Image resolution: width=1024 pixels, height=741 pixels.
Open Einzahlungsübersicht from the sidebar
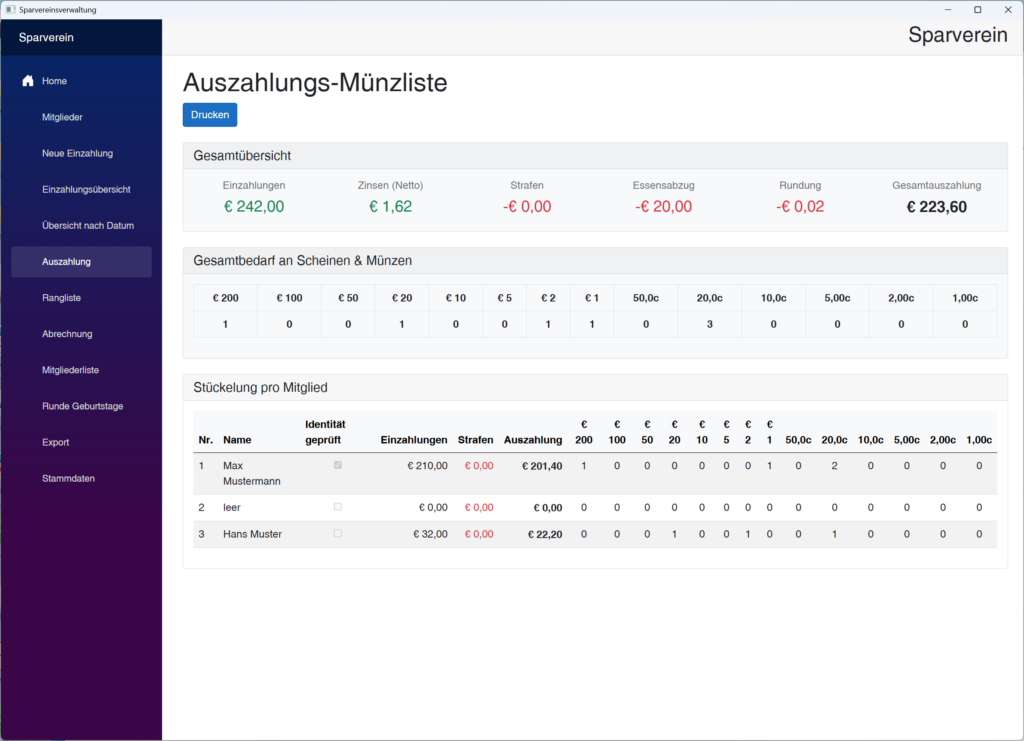pyautogui.click(x=86, y=189)
